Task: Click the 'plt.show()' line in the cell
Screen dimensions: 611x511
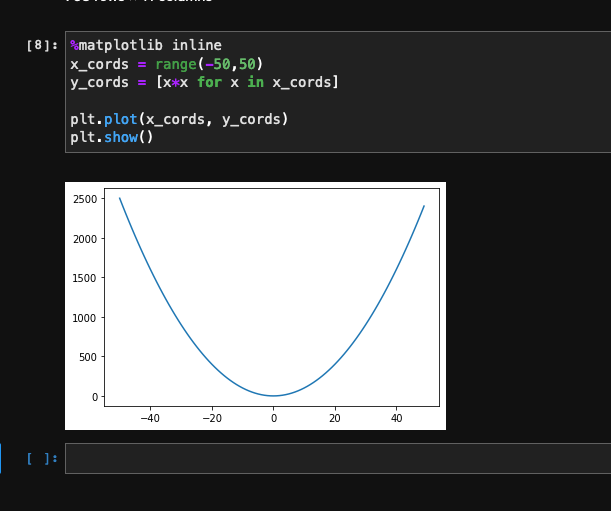Action: click(112, 137)
